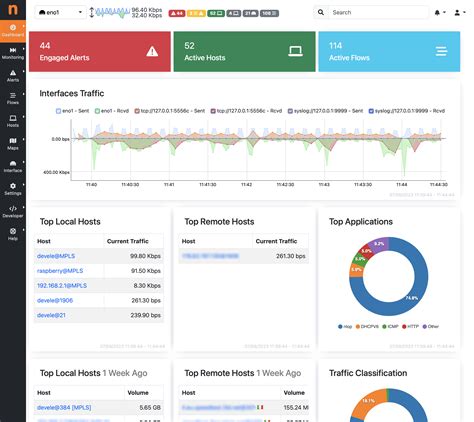Toggle the DHCPV6 legend entry
This screenshot has width=474, height=422.
point(367,326)
